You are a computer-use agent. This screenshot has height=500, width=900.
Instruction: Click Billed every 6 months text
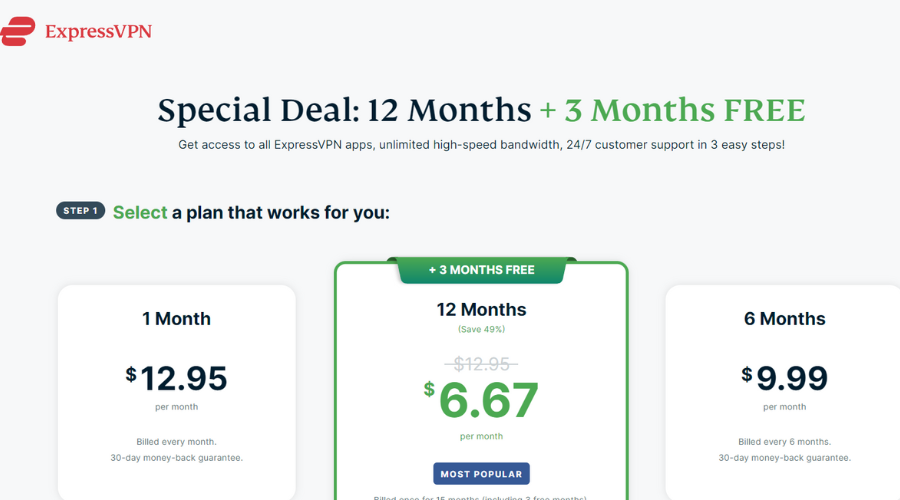pyautogui.click(x=785, y=442)
